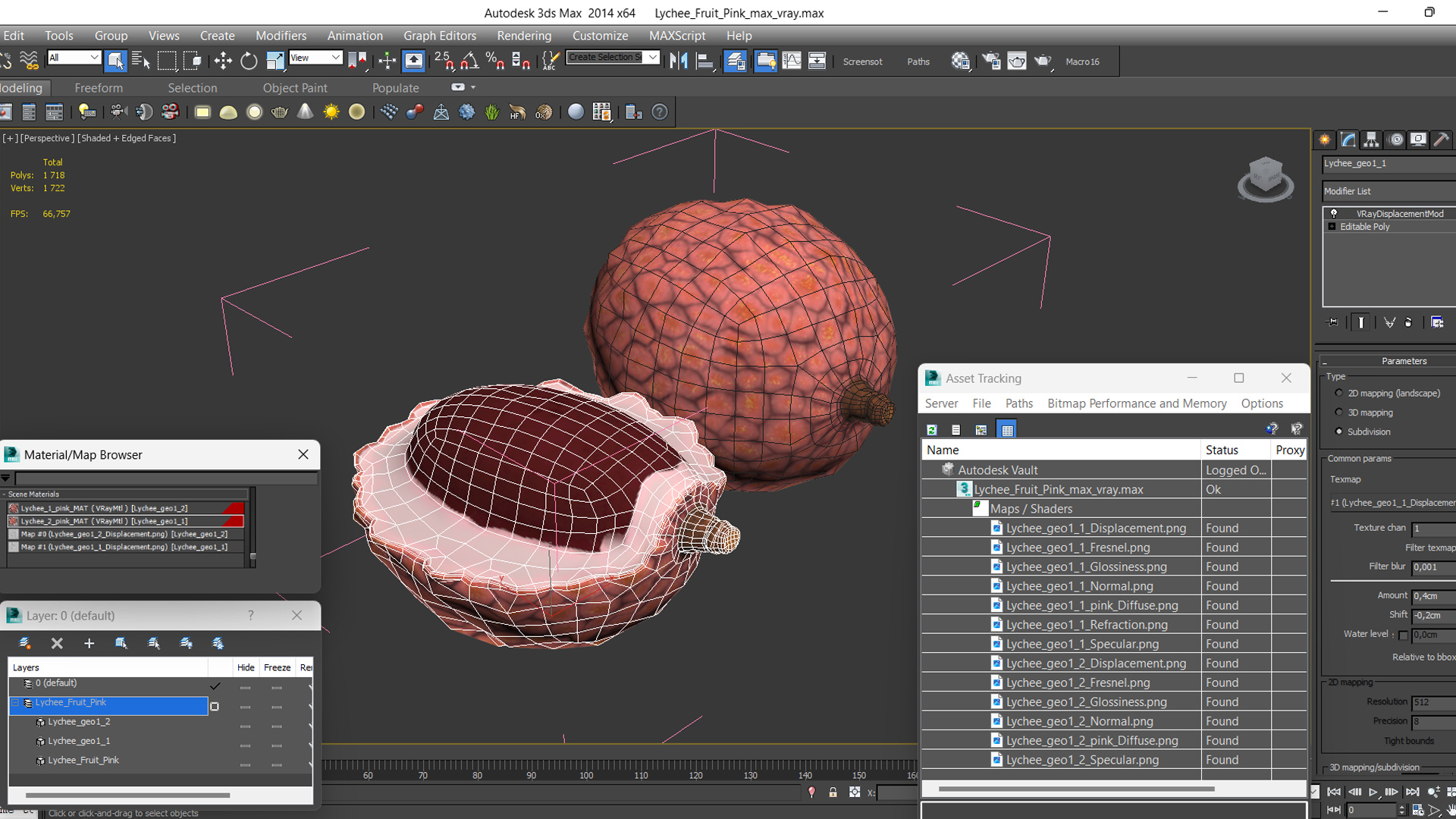This screenshot has height=819, width=1456.
Task: Enable the Water level checkbox
Action: pos(1402,635)
